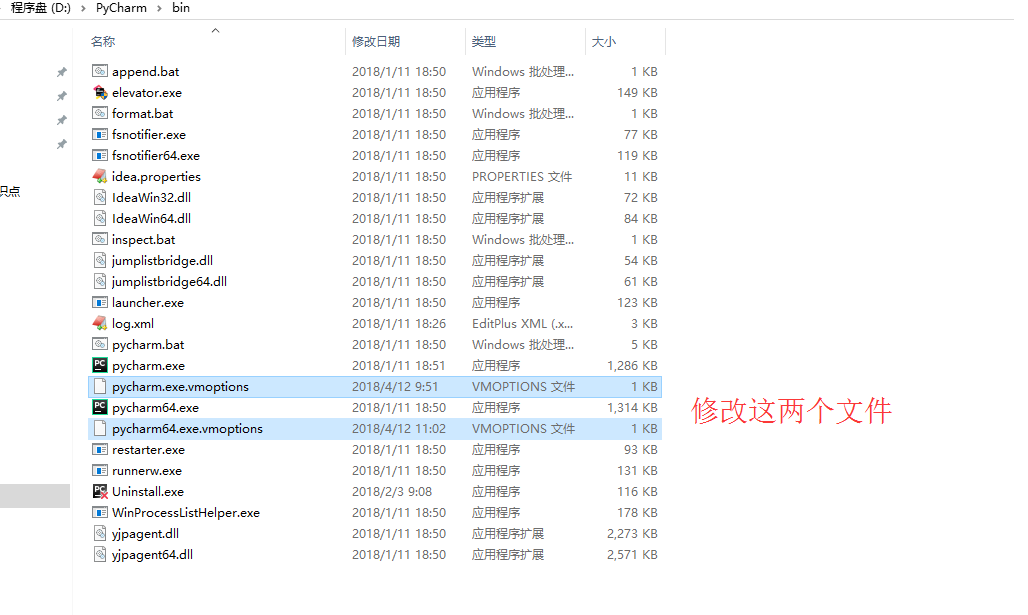Toggle sort direction arrow above 名称
Viewport: 1028px width, 615px height.
tap(215, 30)
